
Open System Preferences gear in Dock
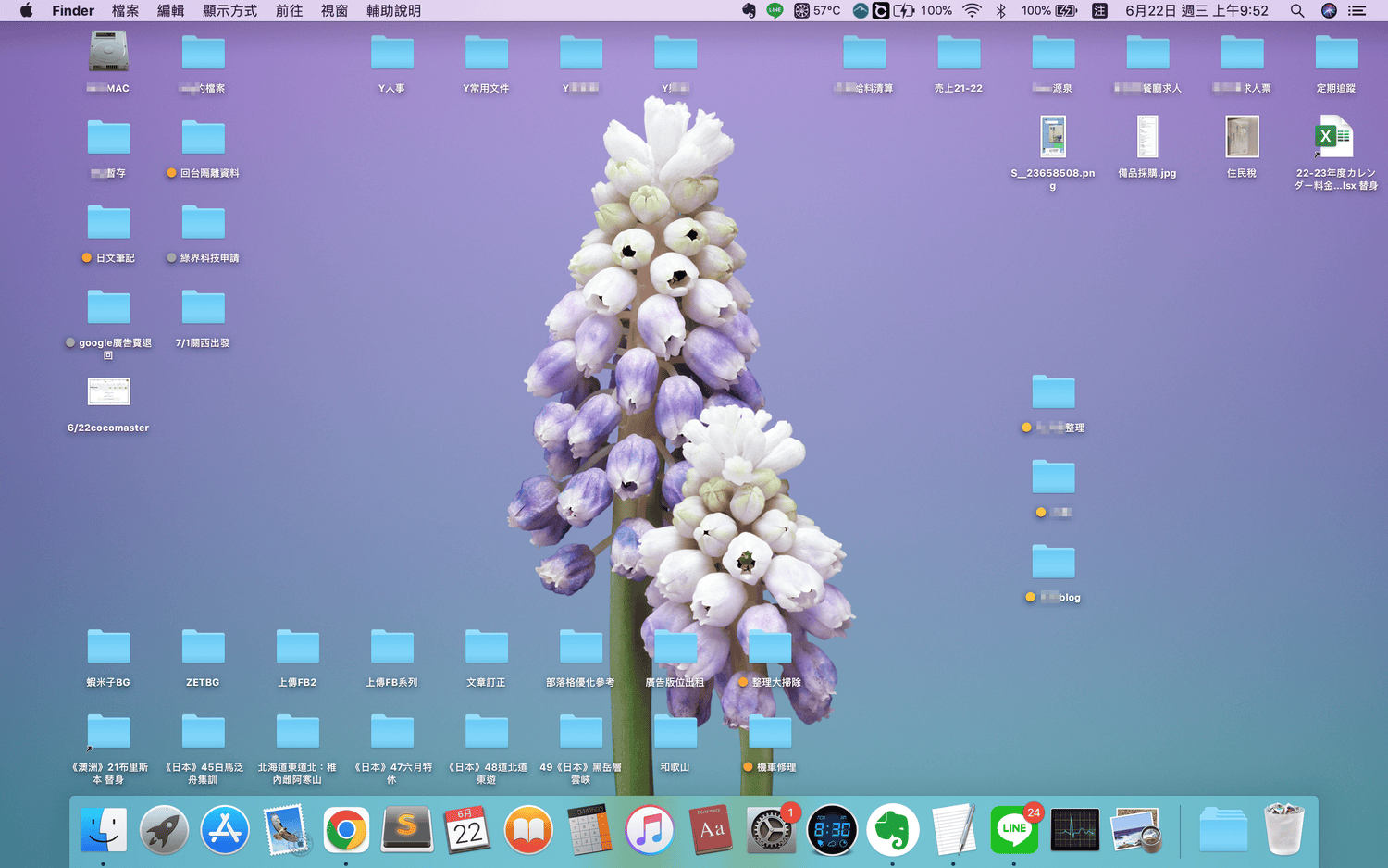771,830
